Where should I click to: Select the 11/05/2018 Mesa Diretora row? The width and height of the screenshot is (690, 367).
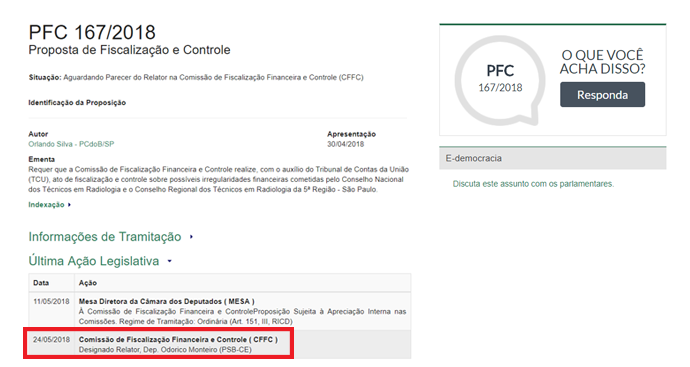(x=220, y=311)
